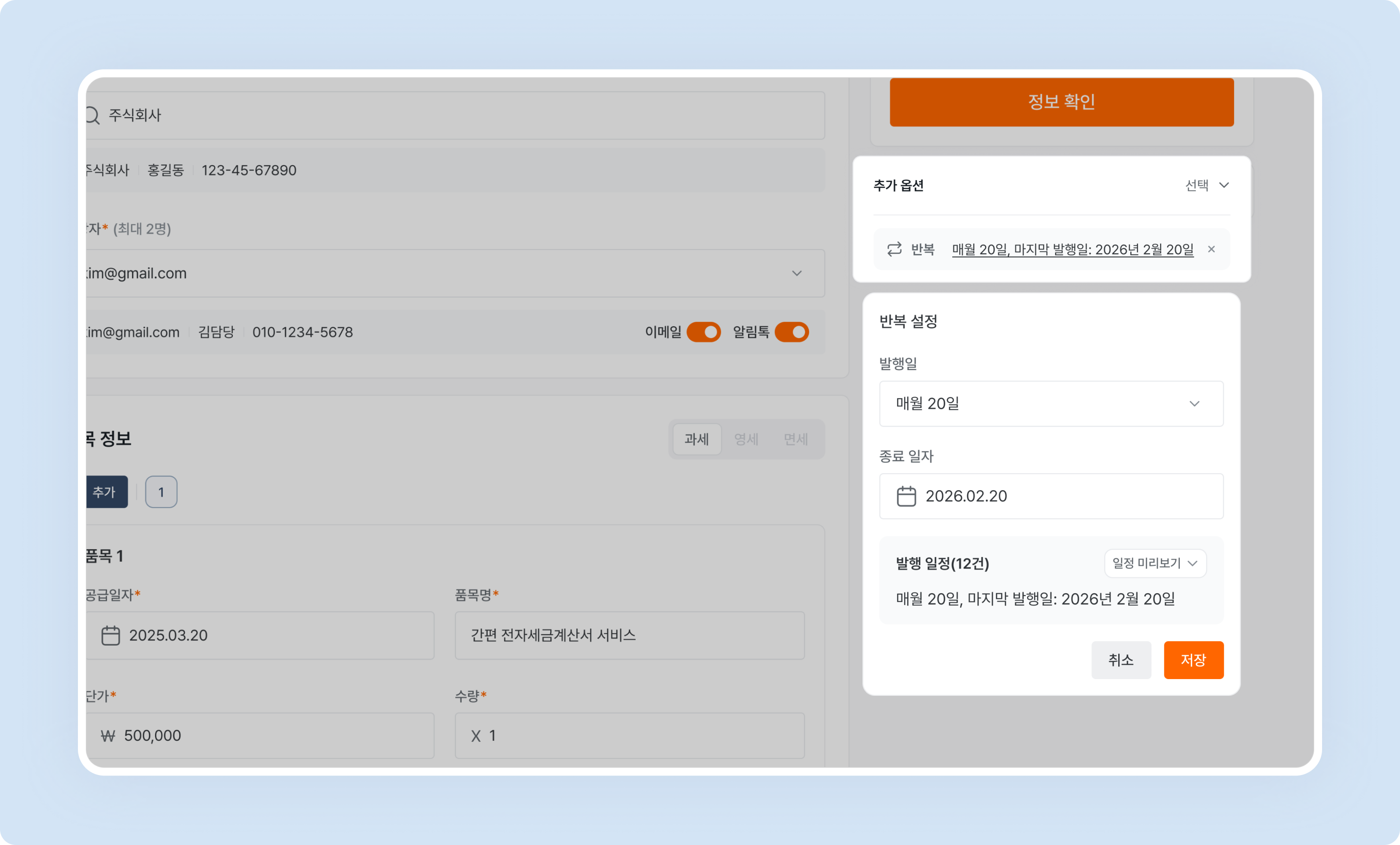This screenshot has width=1400, height=845.
Task: Click the search magnifier icon next to 주식회사
Action: click(92, 115)
